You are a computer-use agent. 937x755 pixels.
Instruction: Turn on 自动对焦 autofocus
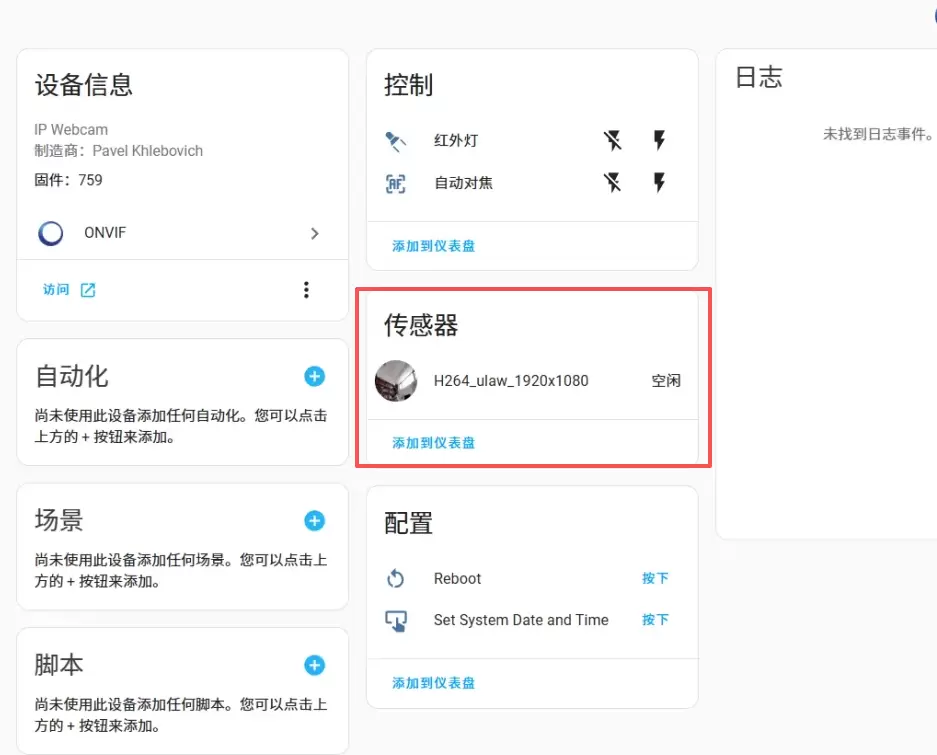tap(659, 183)
